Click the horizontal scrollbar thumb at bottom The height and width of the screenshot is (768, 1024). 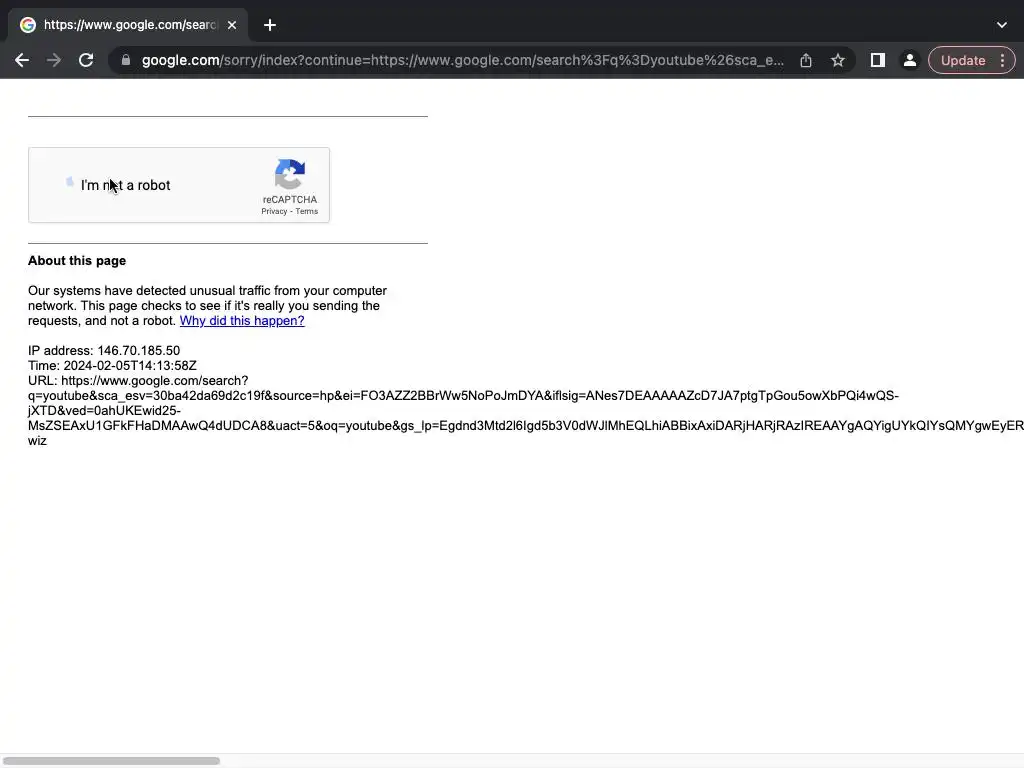pyautogui.click(x=112, y=761)
